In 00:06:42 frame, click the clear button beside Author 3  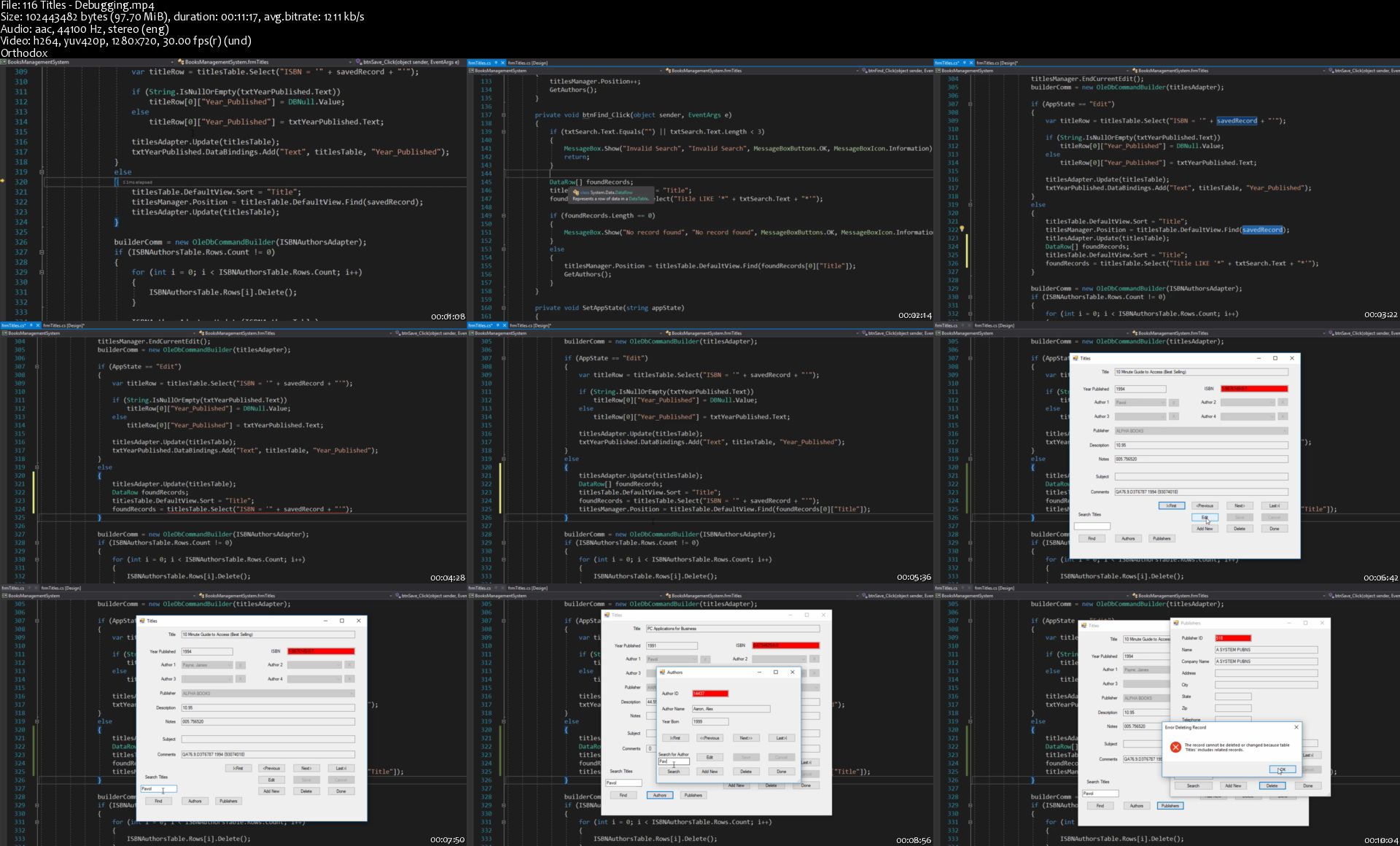pos(1174,416)
